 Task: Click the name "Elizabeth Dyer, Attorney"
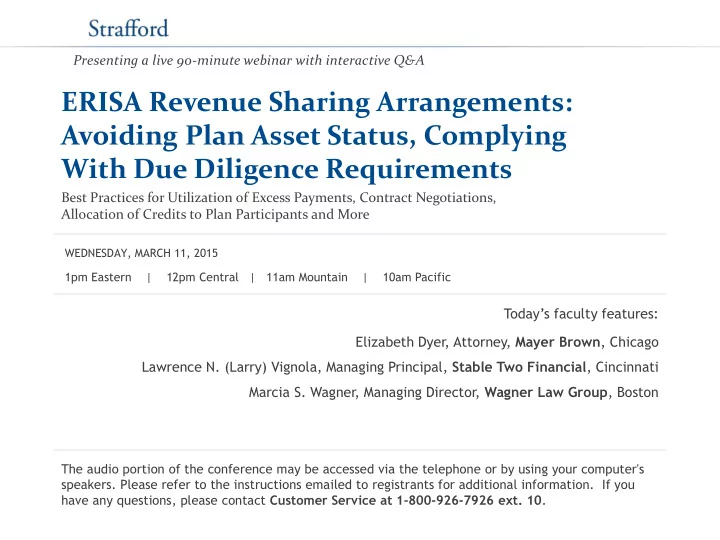[432, 343]
